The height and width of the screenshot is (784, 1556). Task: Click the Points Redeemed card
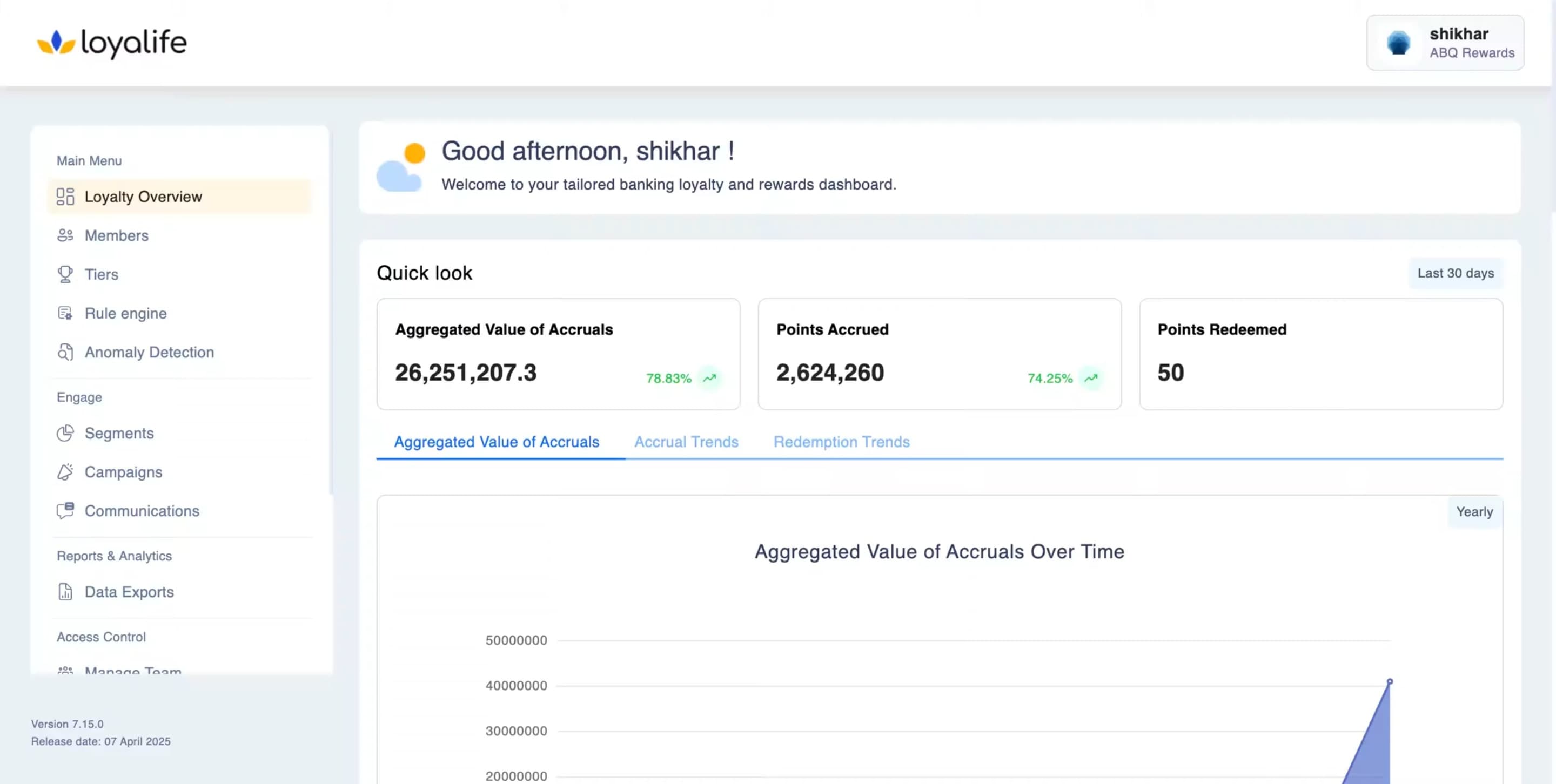(1321, 354)
